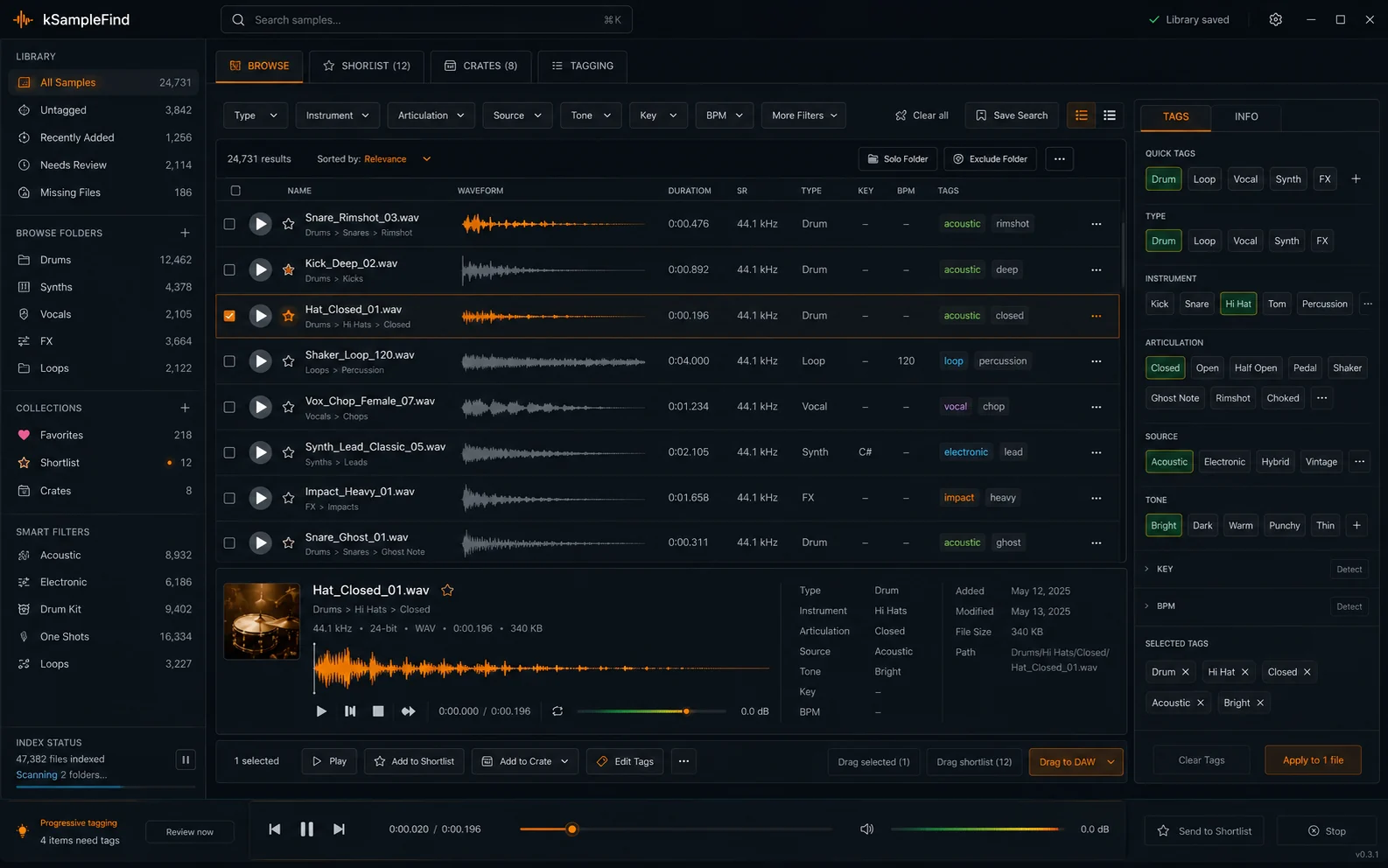The image size is (1388, 868).
Task: Open the Instrument filter dropdown
Action: coord(337,115)
